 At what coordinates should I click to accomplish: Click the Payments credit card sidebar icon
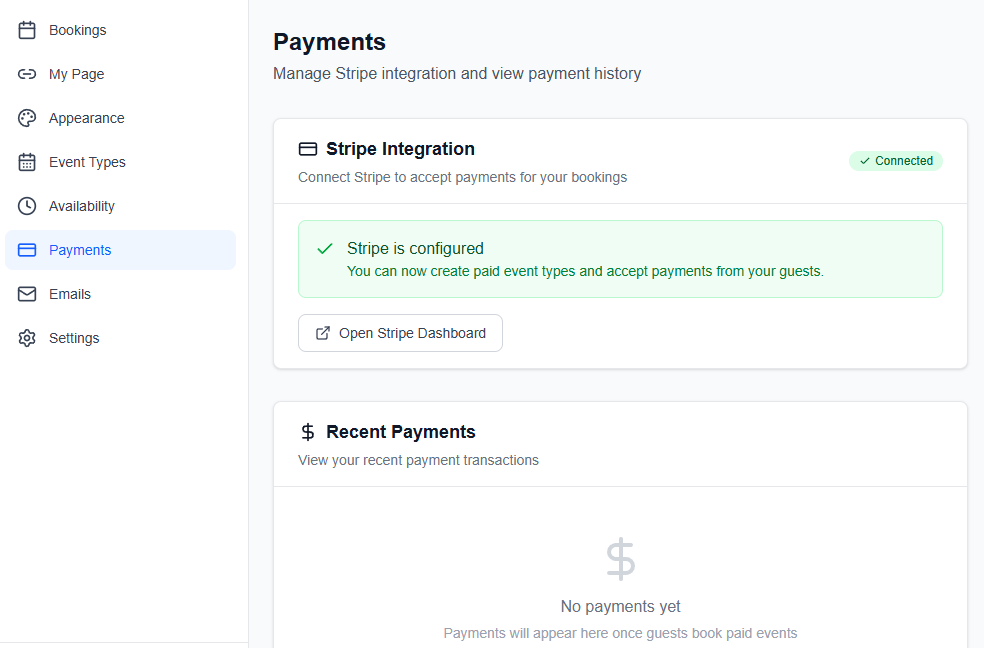[28, 250]
